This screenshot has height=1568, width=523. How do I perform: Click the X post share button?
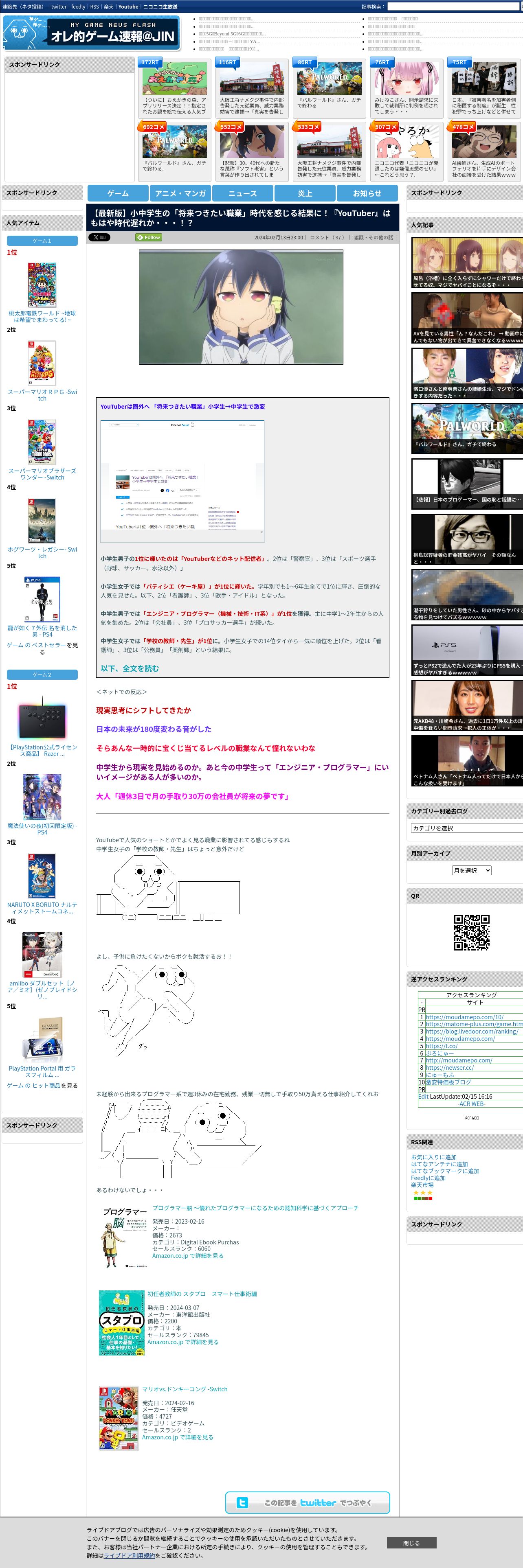click(99, 237)
